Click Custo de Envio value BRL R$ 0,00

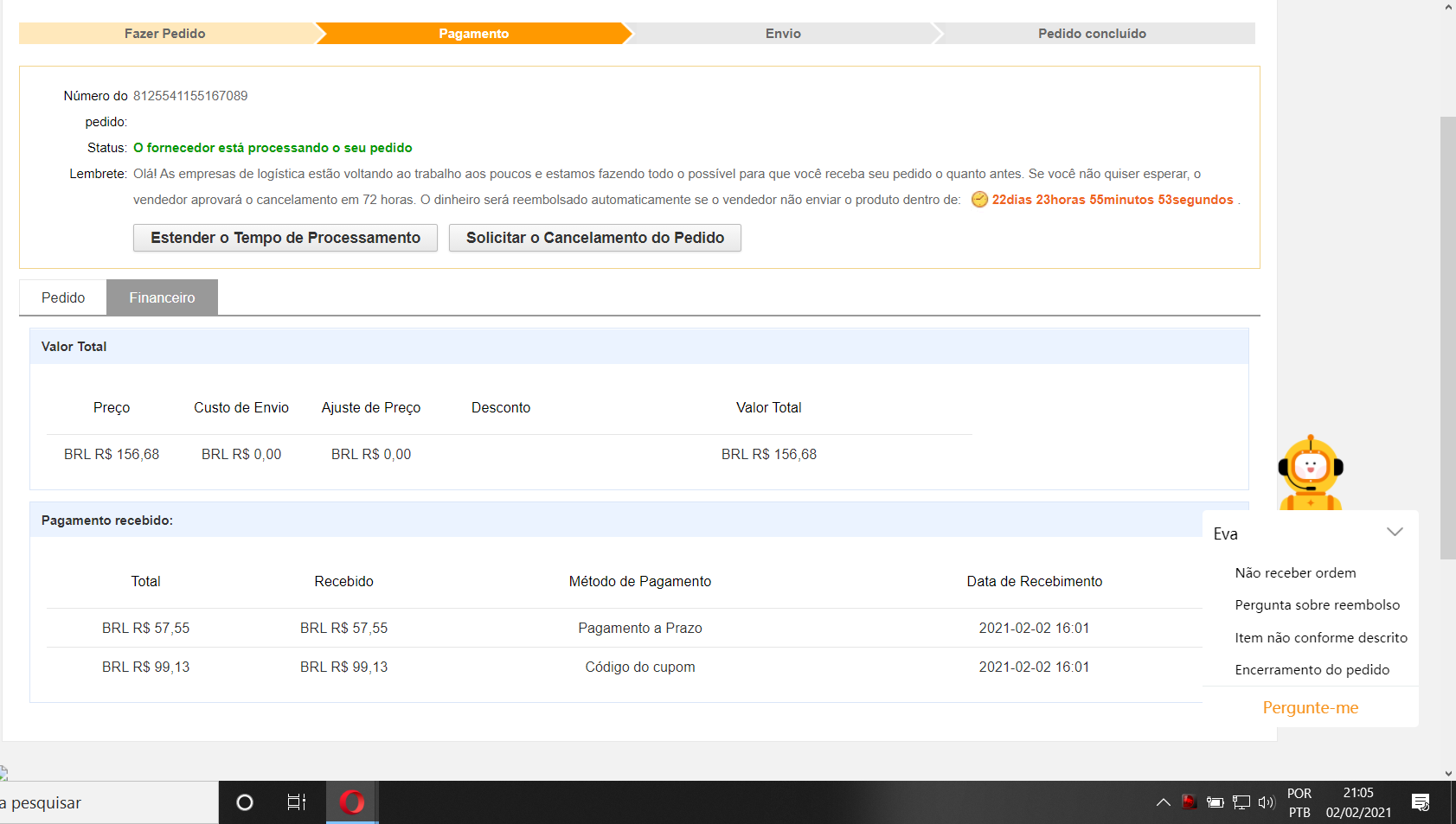tap(241, 454)
